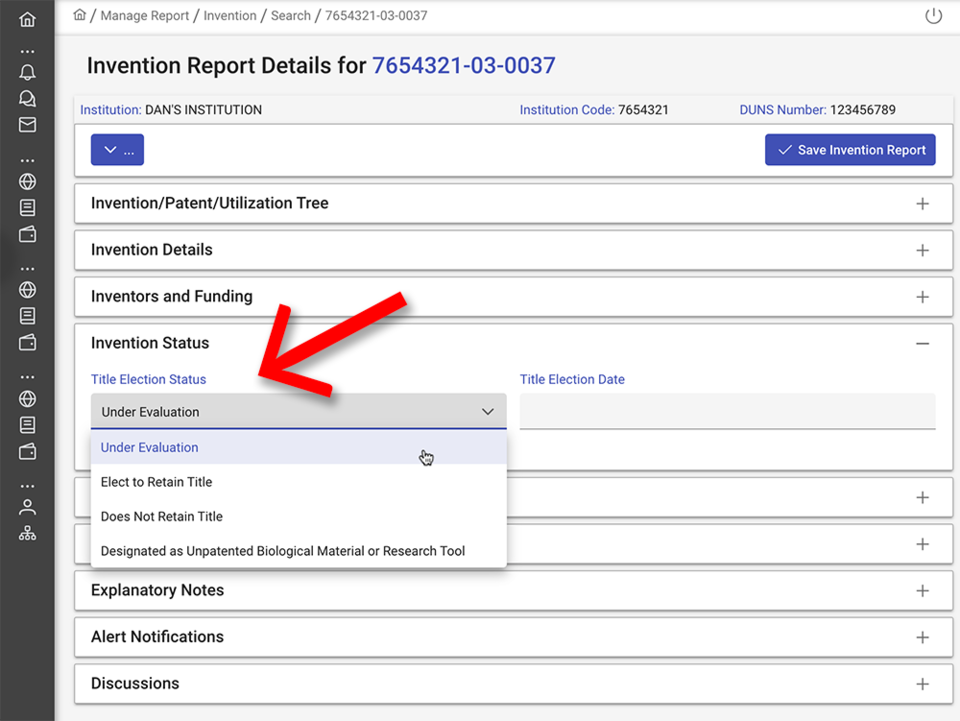Collapse the Invention Status section
This screenshot has width=960, height=721.
click(x=922, y=342)
